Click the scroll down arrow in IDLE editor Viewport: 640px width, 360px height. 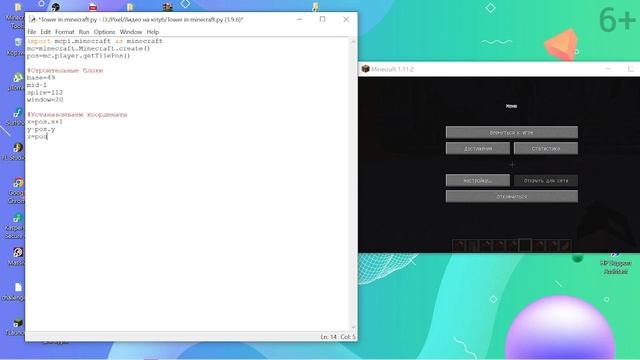click(x=353, y=328)
